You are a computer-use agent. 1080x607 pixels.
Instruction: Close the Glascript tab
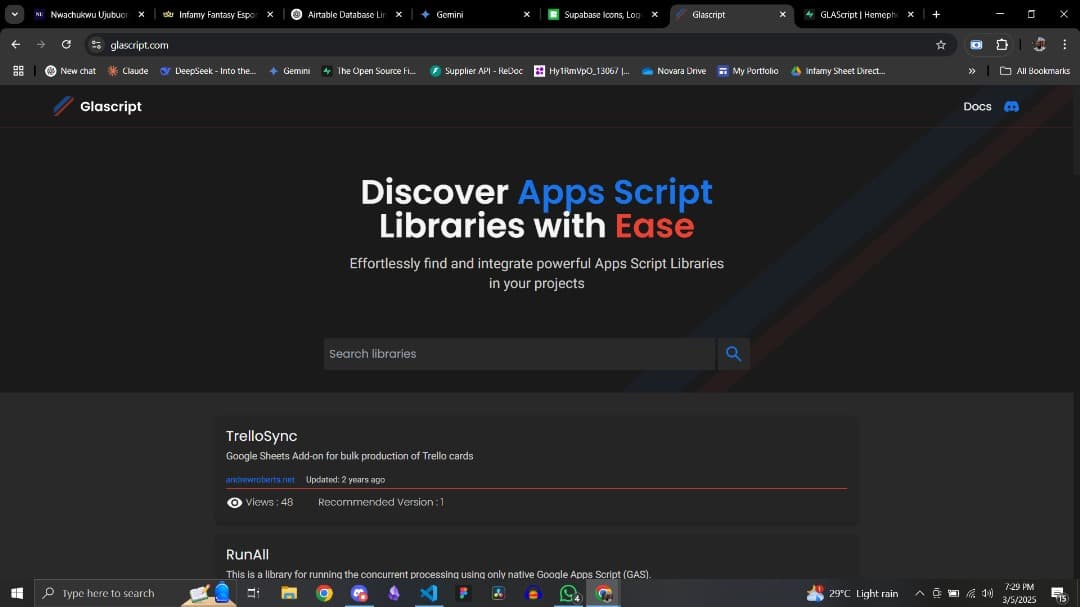point(782,14)
